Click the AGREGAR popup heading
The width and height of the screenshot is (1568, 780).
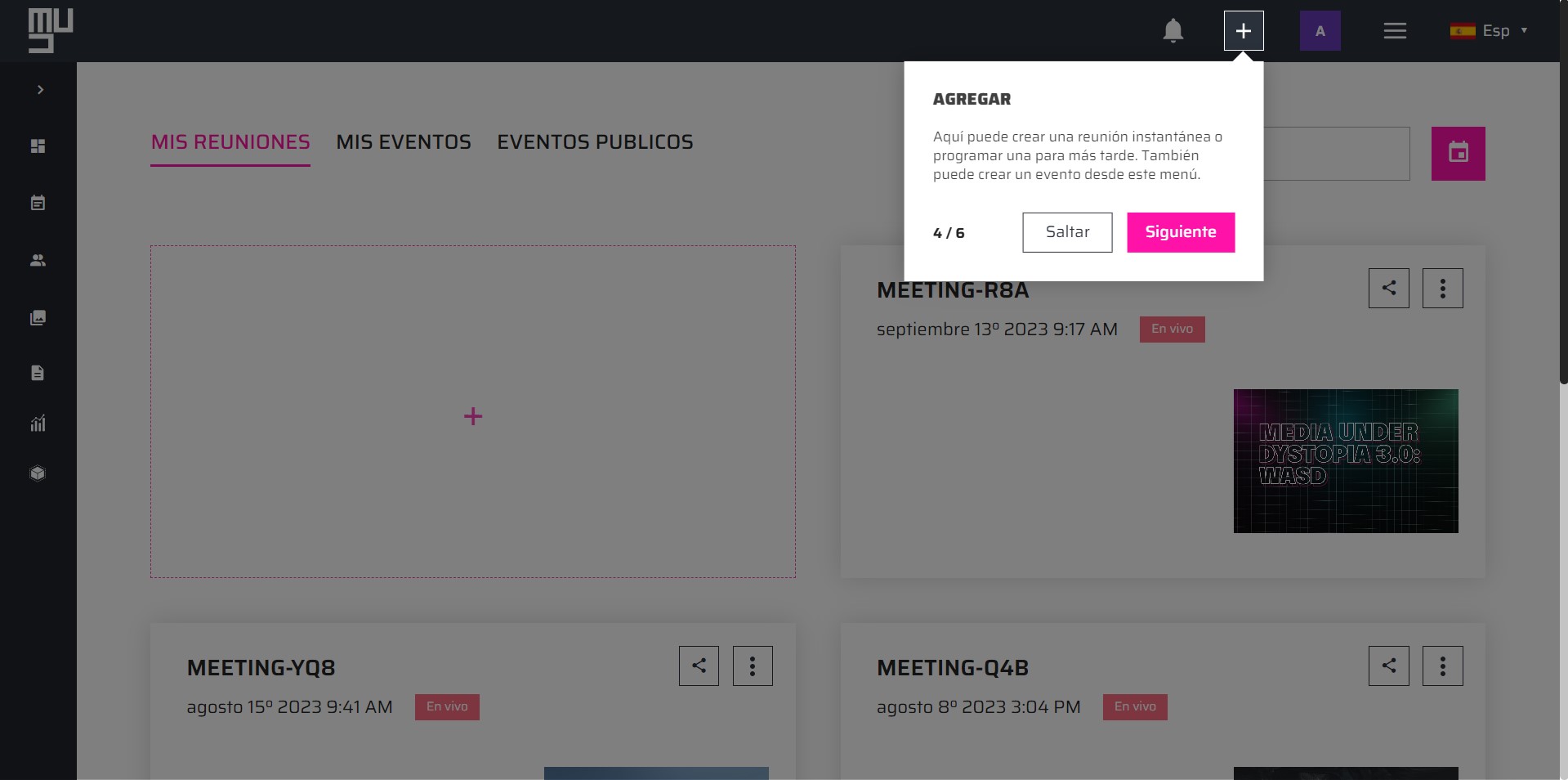pos(972,99)
